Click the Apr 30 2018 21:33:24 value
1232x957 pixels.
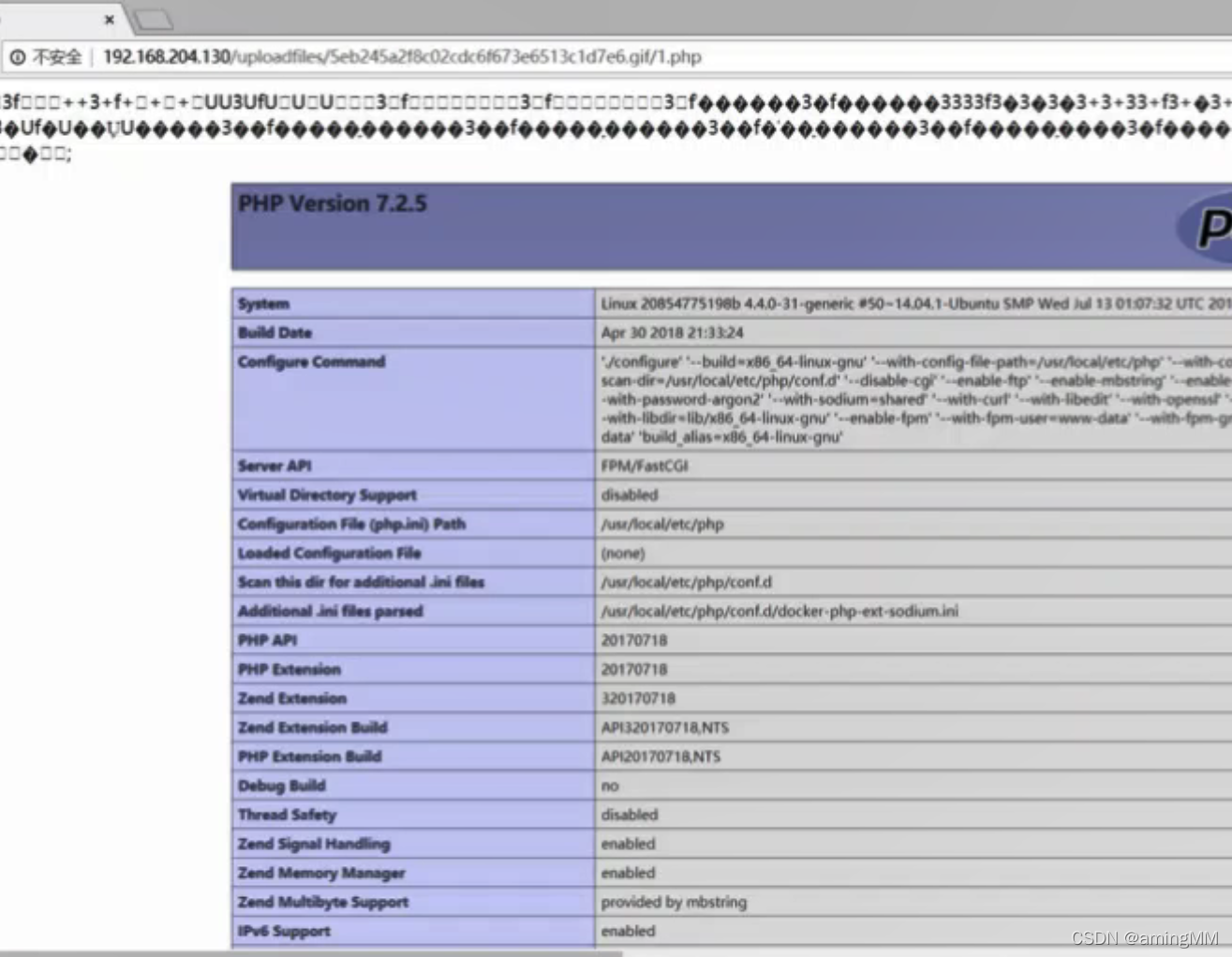pos(673,332)
